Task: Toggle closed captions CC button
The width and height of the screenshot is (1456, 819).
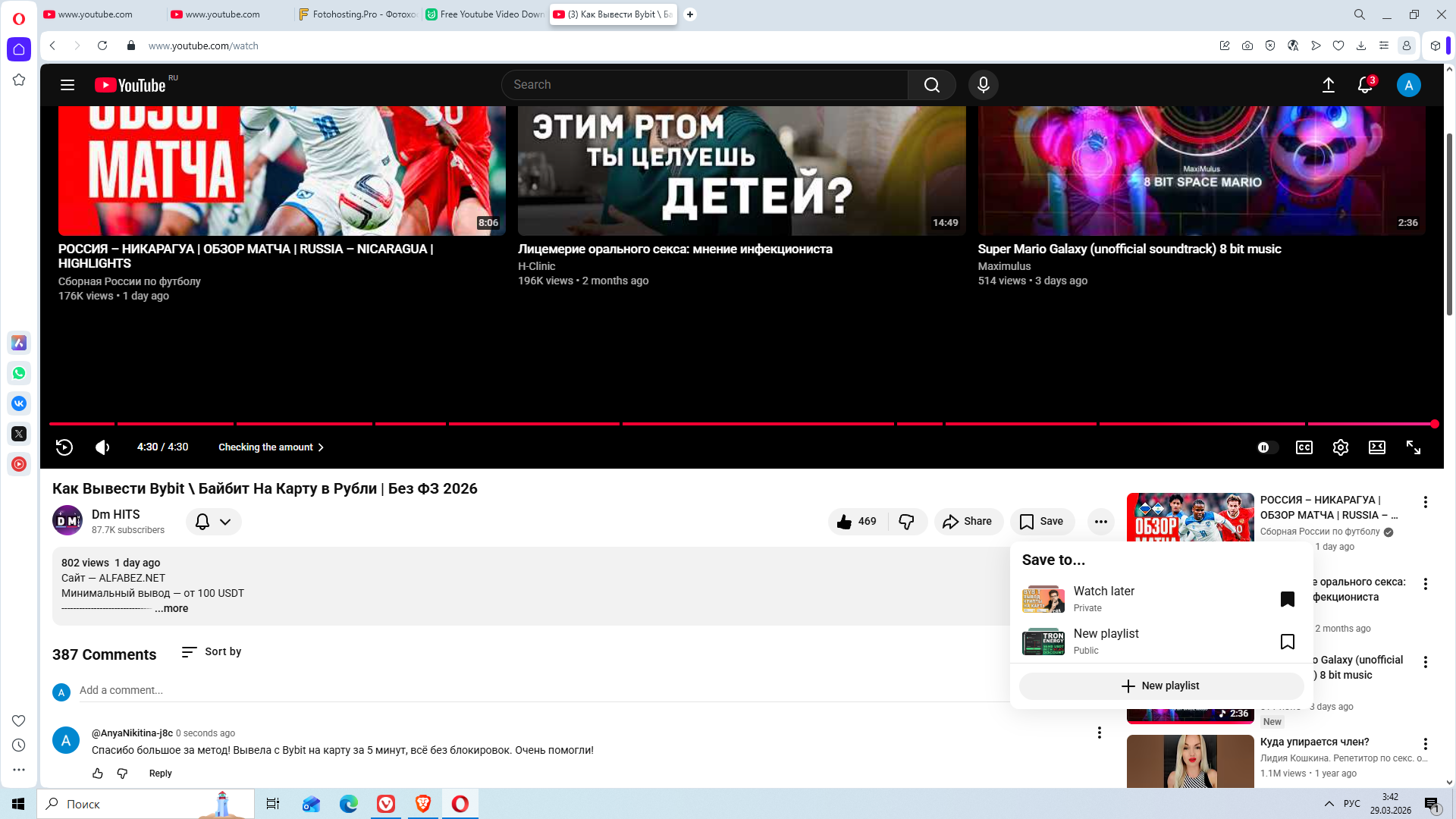Action: pyautogui.click(x=1304, y=447)
